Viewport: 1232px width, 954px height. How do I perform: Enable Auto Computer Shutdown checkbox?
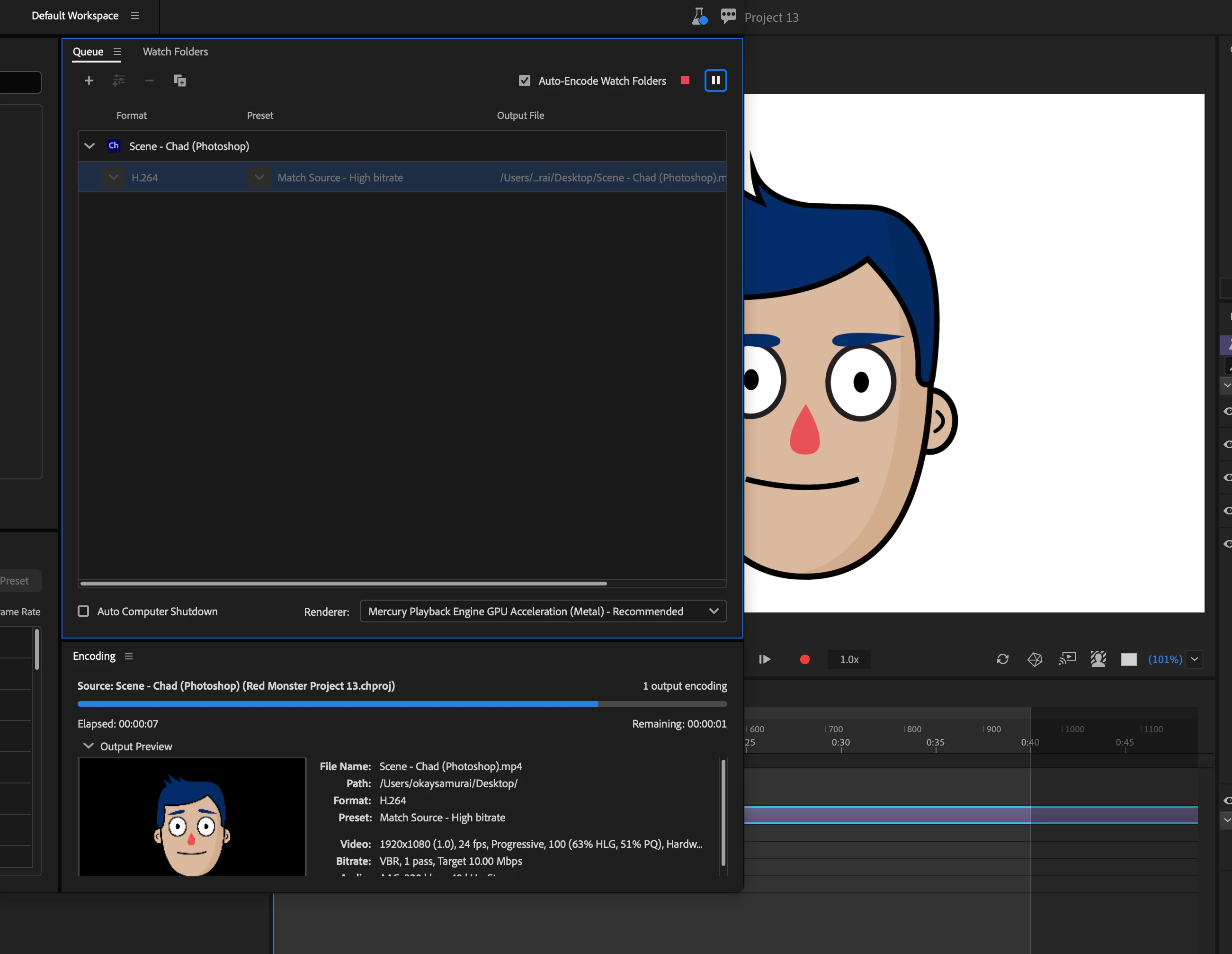point(83,612)
